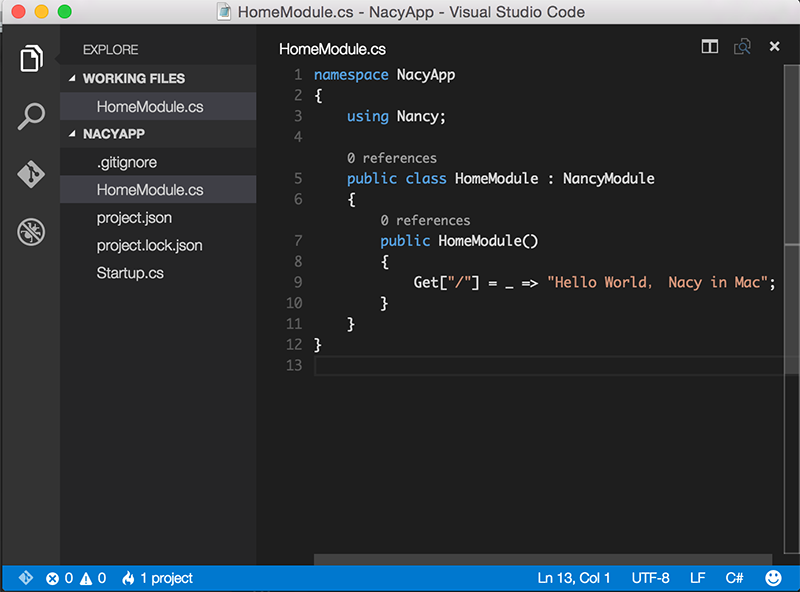Image resolution: width=800 pixels, height=592 pixels.
Task: Place cursor on empty line 13
Action: 548,366
